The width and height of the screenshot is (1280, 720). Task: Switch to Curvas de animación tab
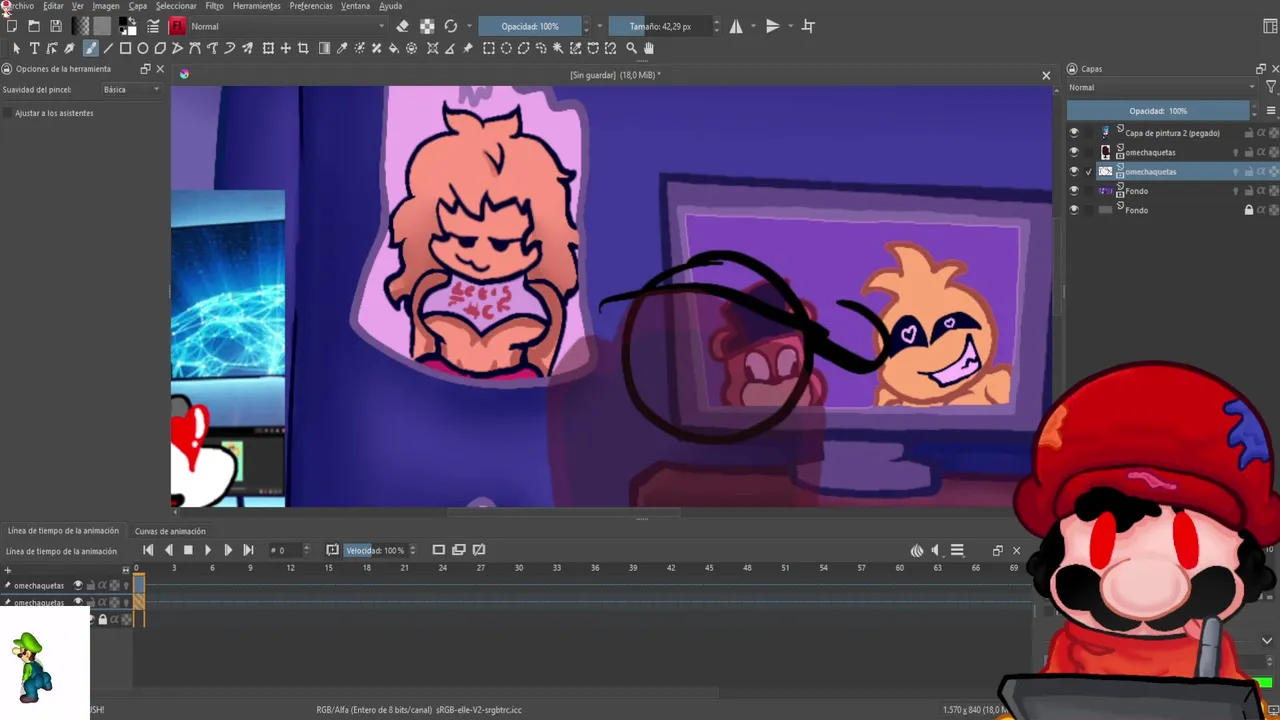[170, 531]
